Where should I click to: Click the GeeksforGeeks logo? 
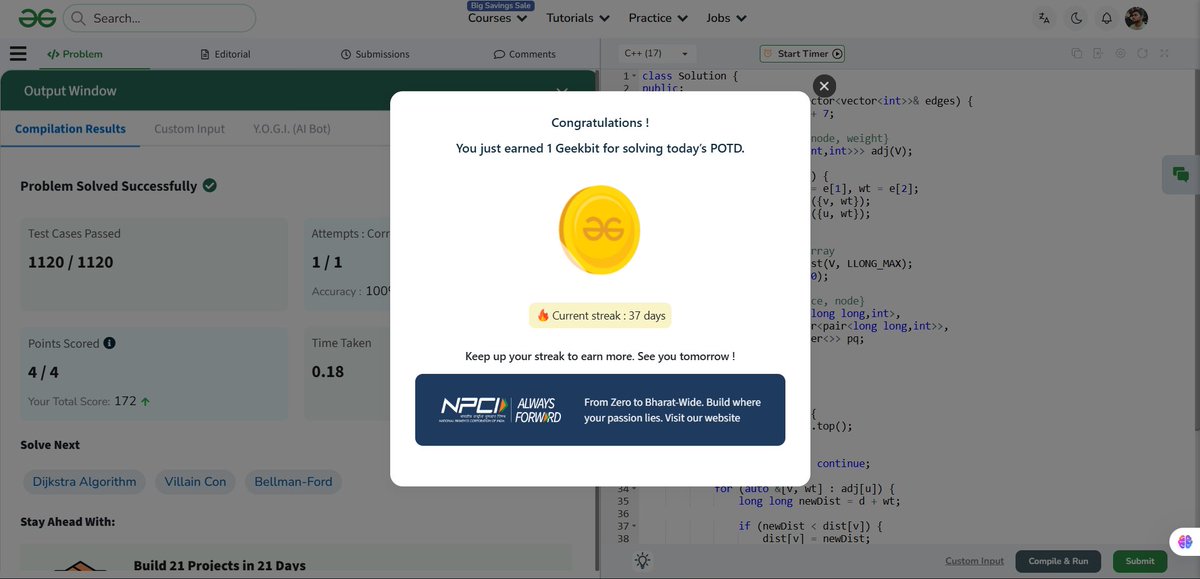[36, 18]
